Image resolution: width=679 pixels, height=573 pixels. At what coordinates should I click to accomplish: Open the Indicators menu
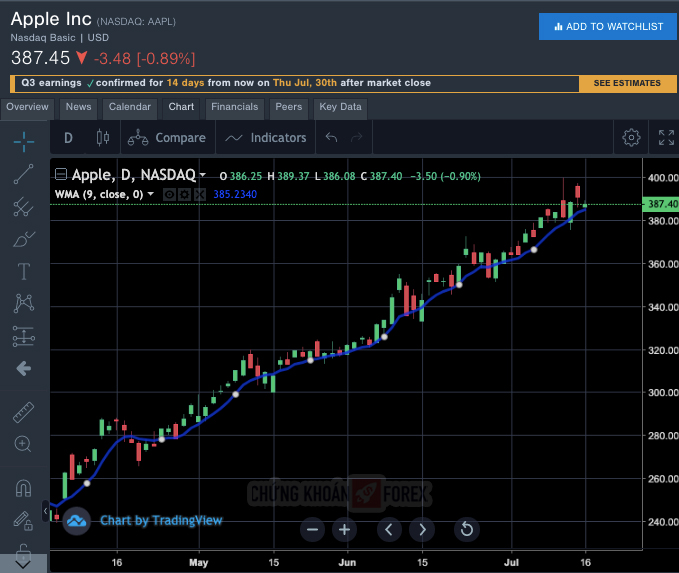coord(265,138)
